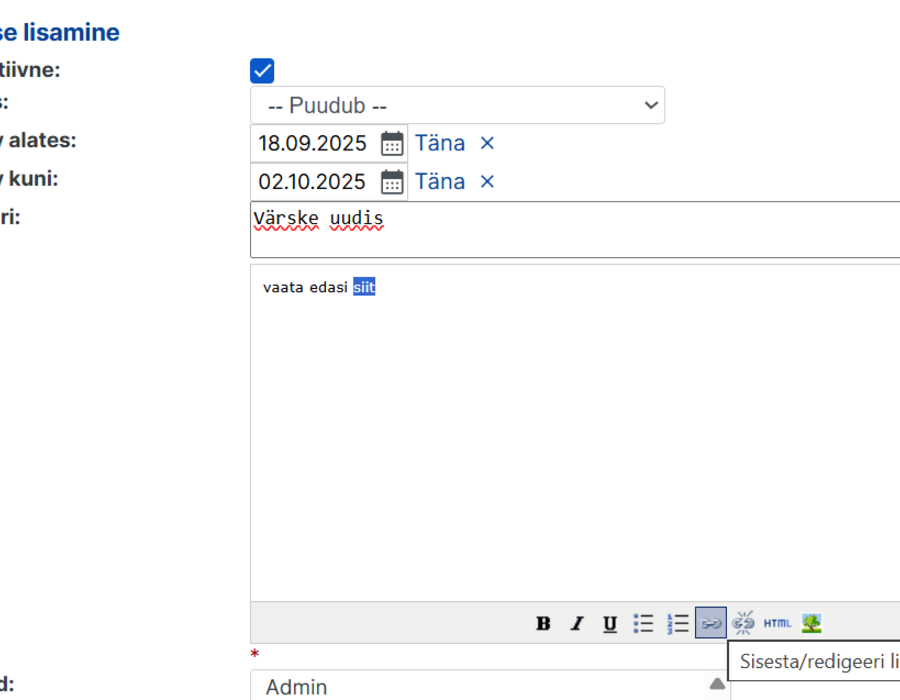Image resolution: width=900 pixels, height=700 pixels.
Task: Insert a bulleted list
Action: [x=643, y=623]
